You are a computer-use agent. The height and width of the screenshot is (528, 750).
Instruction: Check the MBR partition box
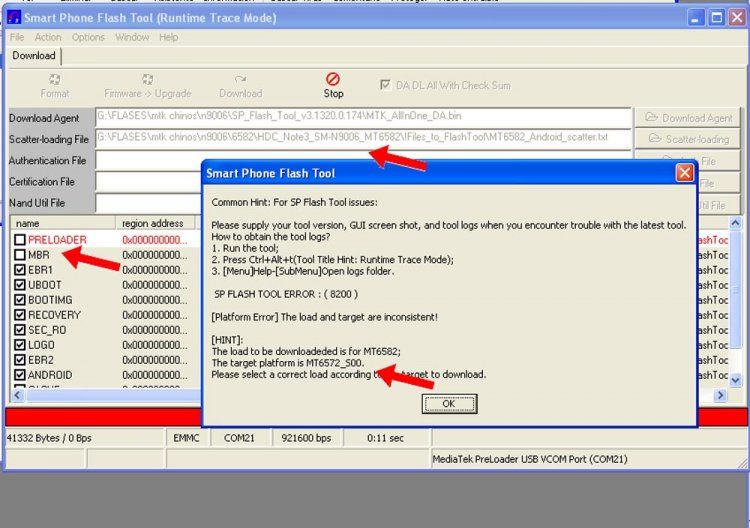20,255
